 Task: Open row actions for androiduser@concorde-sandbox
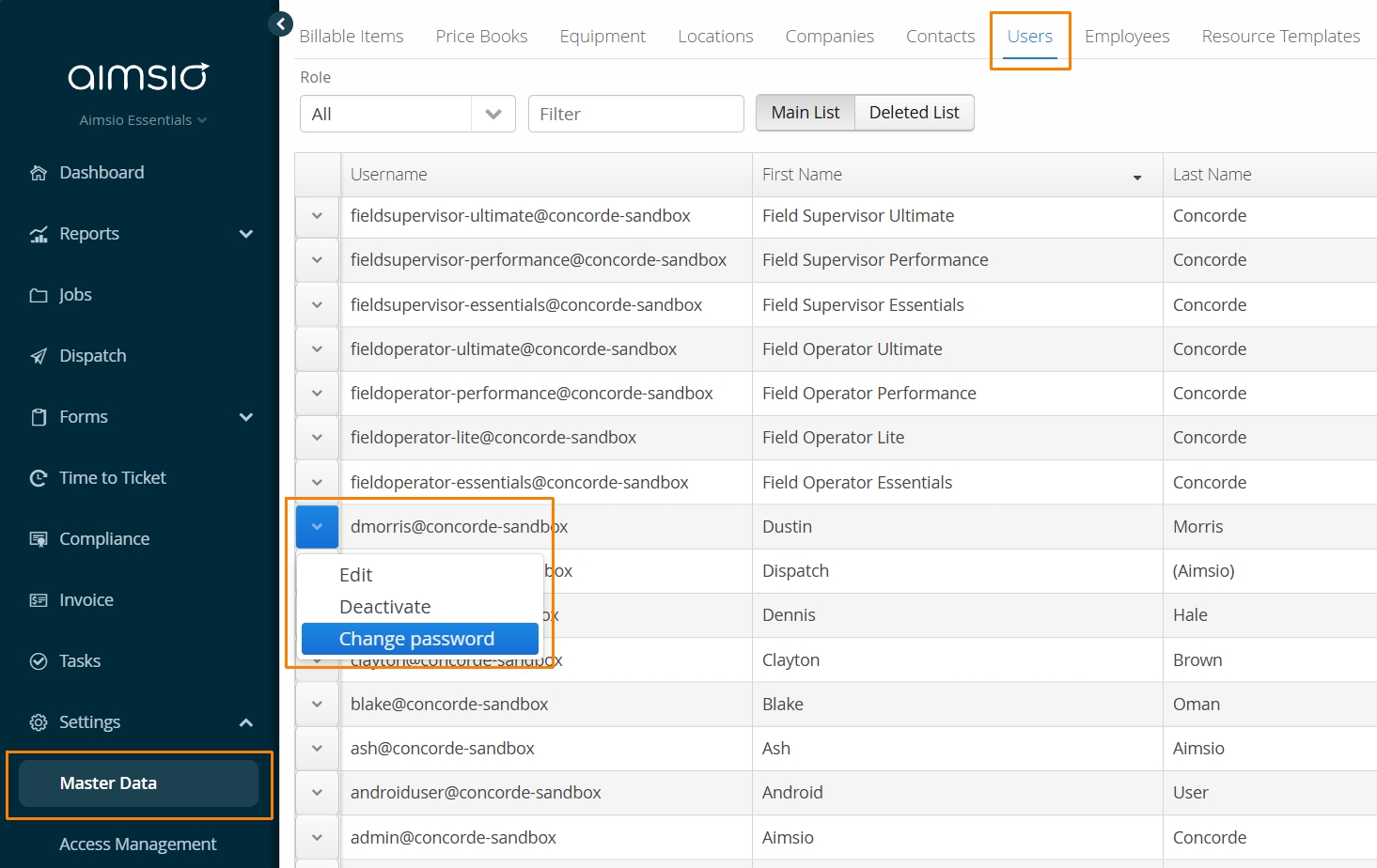point(318,793)
